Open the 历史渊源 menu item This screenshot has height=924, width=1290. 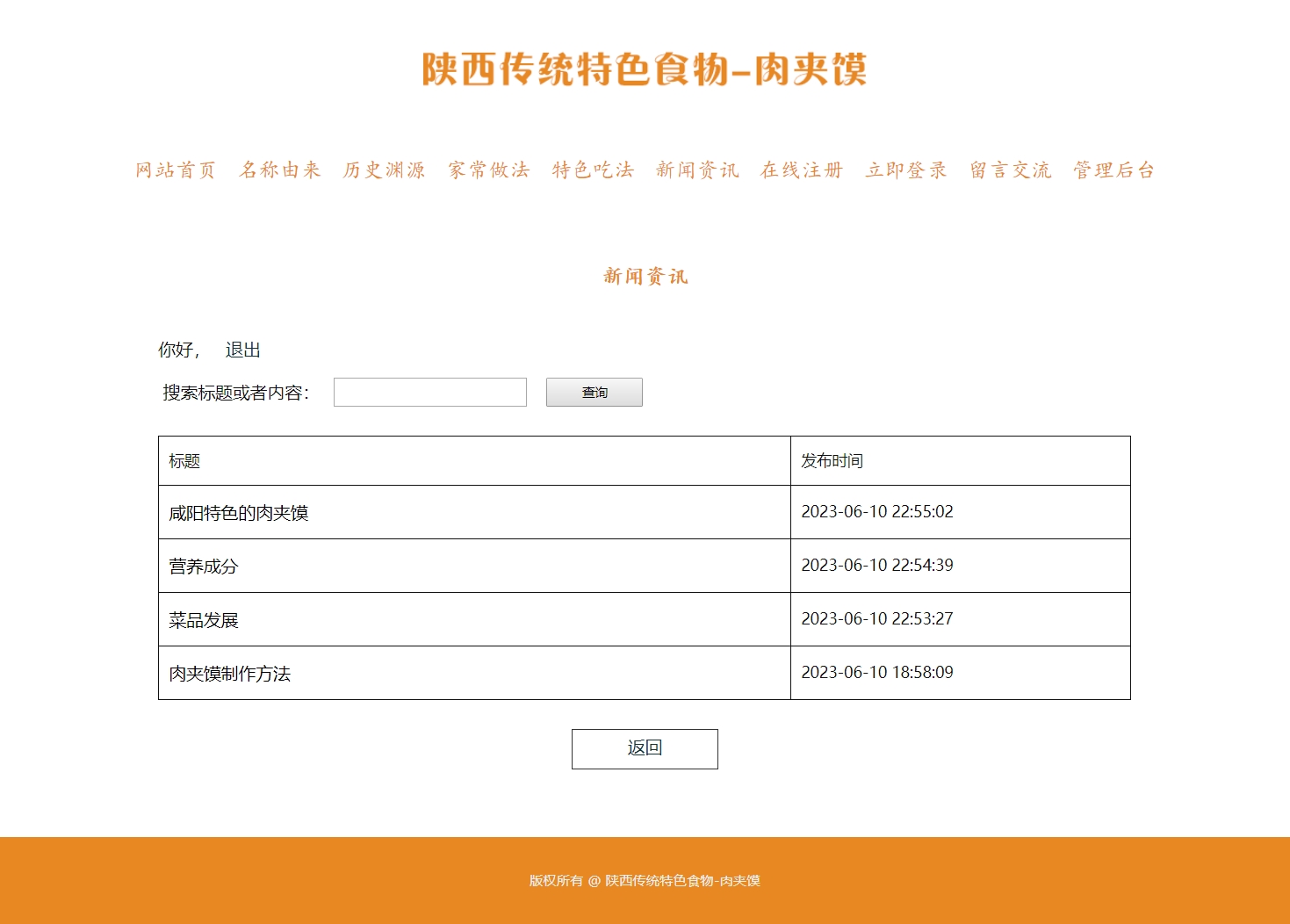point(385,170)
